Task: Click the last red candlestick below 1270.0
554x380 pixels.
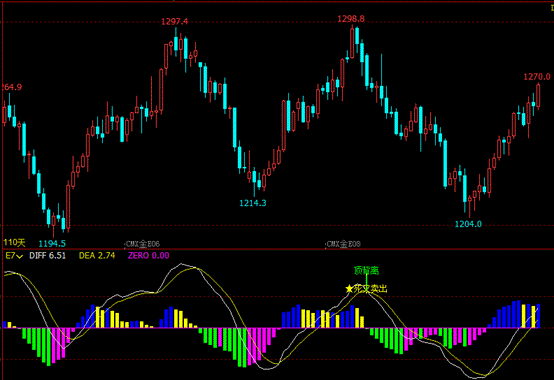Action: tap(538, 96)
